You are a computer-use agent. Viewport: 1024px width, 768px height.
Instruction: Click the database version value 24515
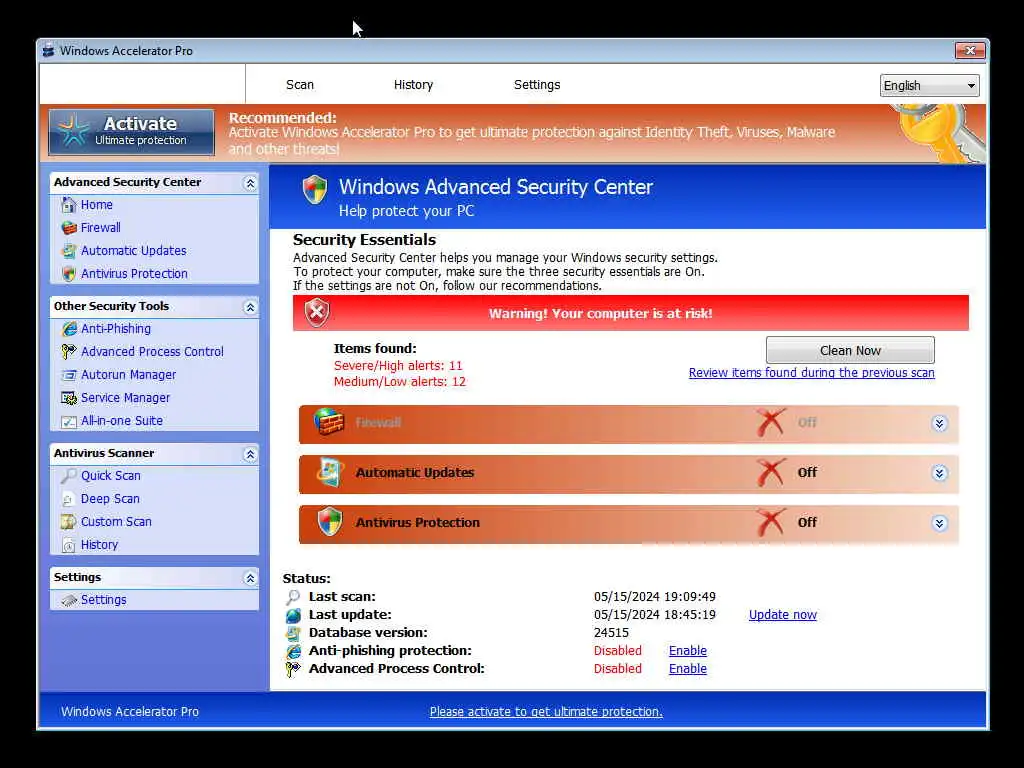(x=611, y=633)
